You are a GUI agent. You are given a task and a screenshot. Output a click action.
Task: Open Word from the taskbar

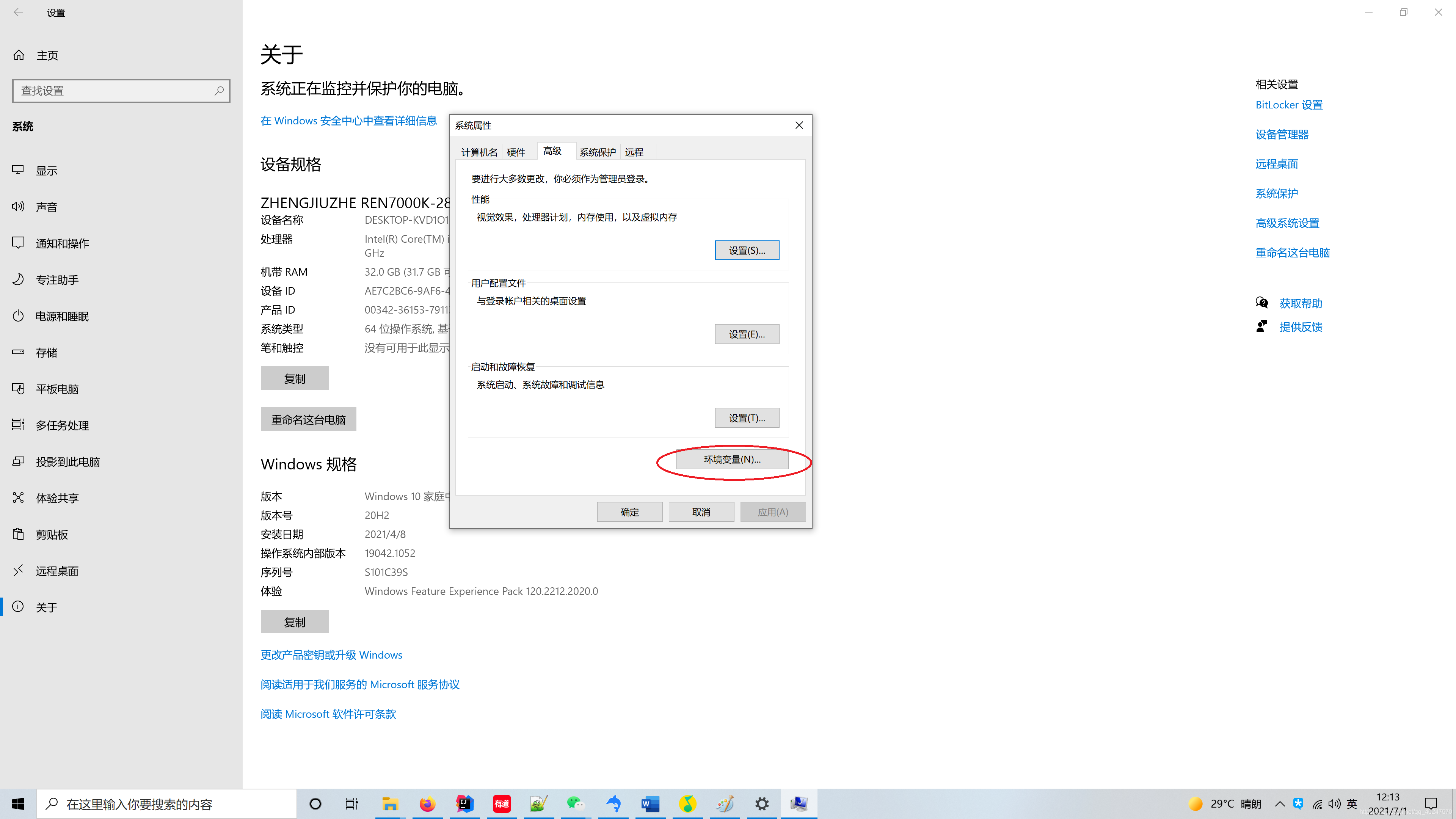[x=650, y=803]
